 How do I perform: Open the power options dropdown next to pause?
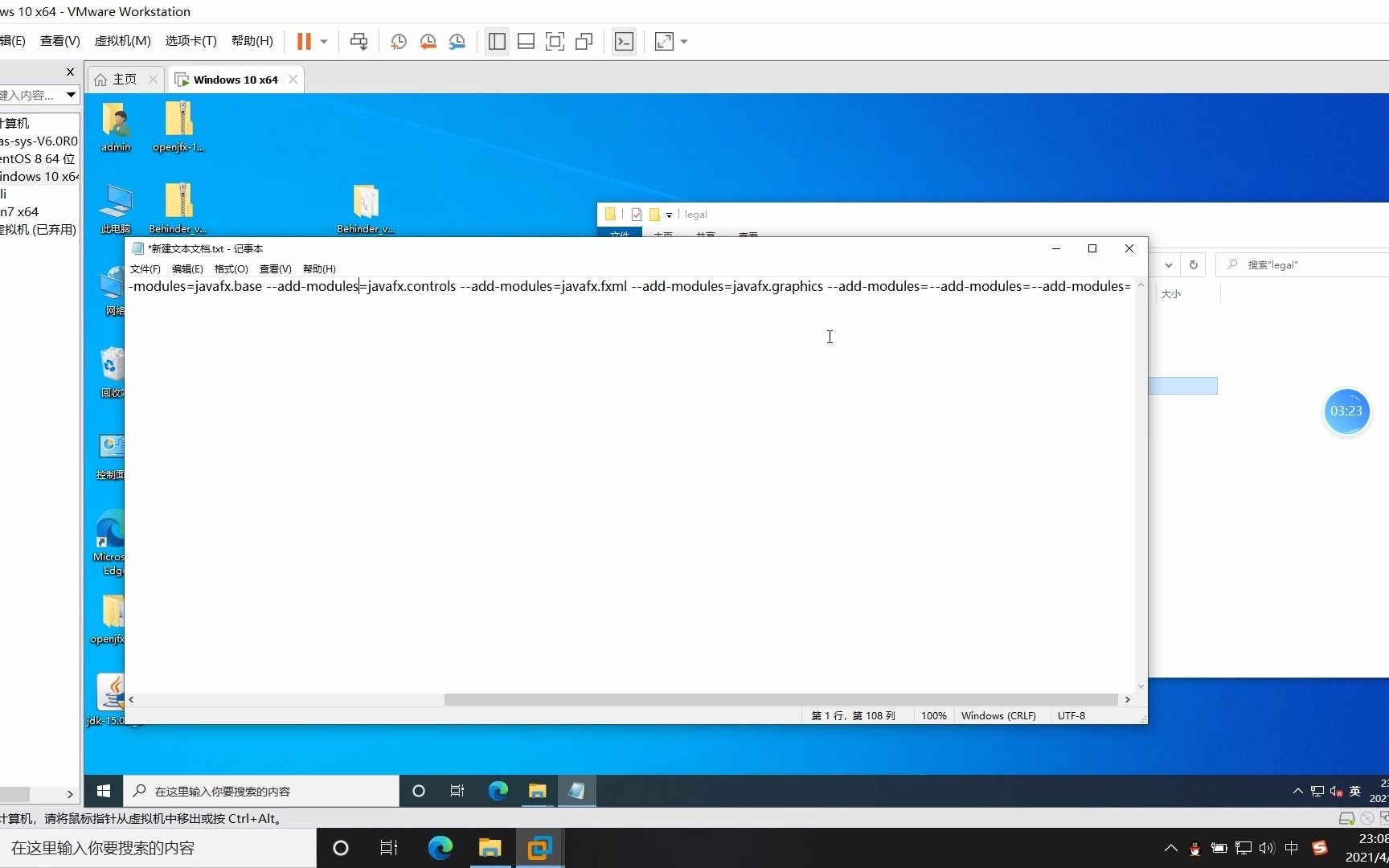point(324,41)
